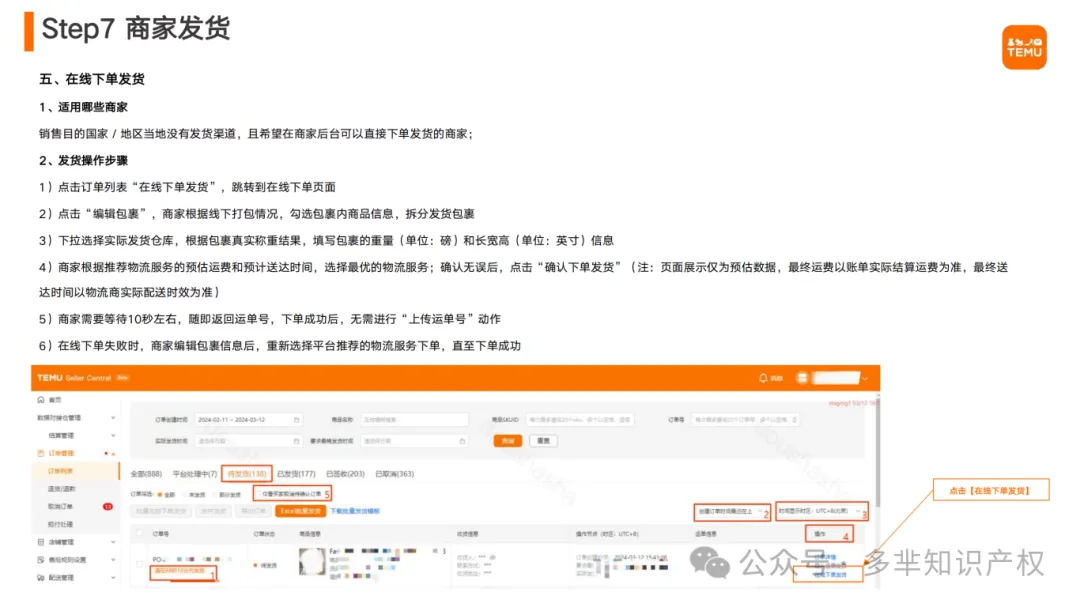
Task: Click the 下载批量发货模板 link
Action: (x=355, y=511)
